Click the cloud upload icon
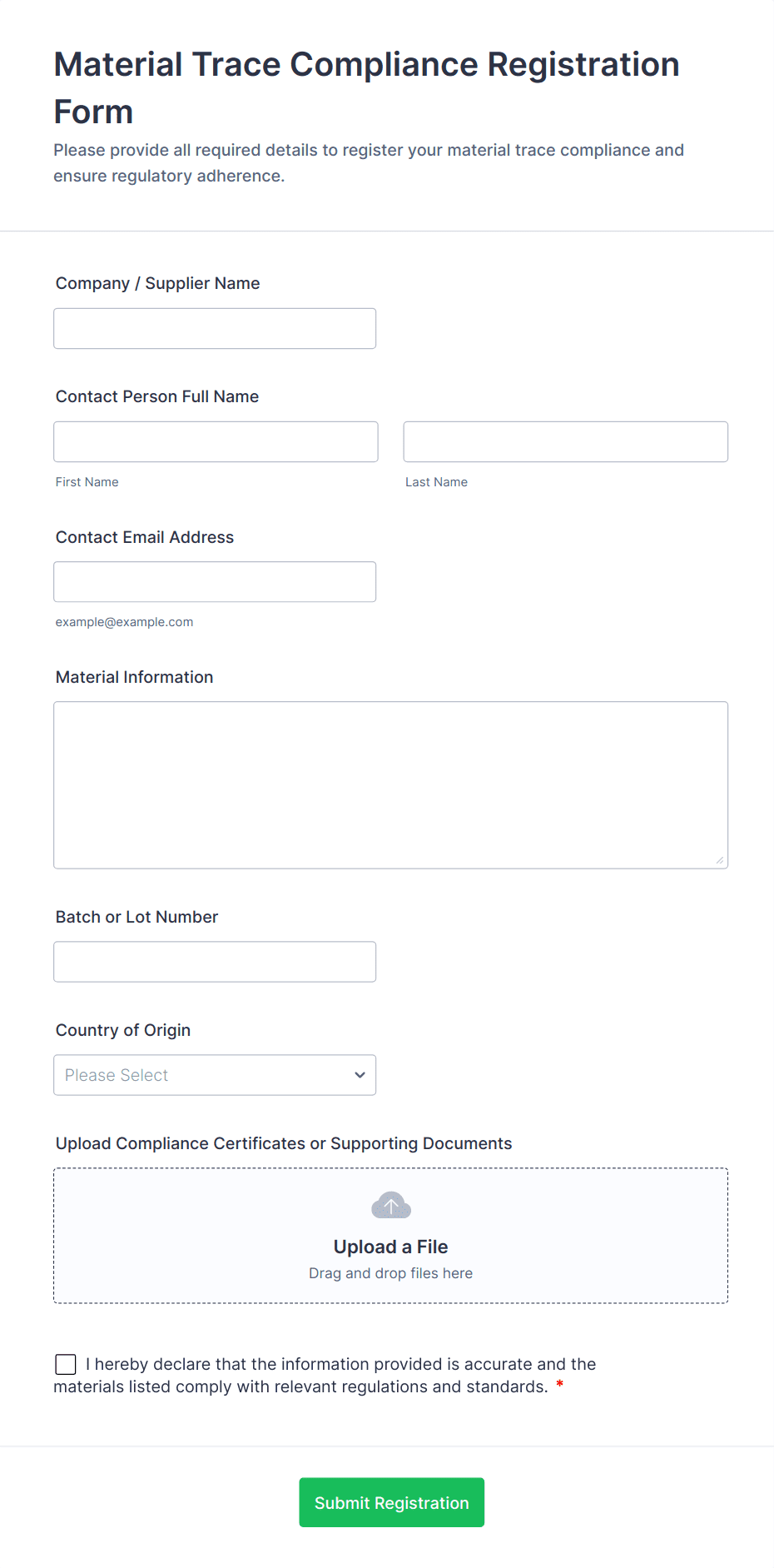This screenshot has width=774, height=1568. (390, 1205)
